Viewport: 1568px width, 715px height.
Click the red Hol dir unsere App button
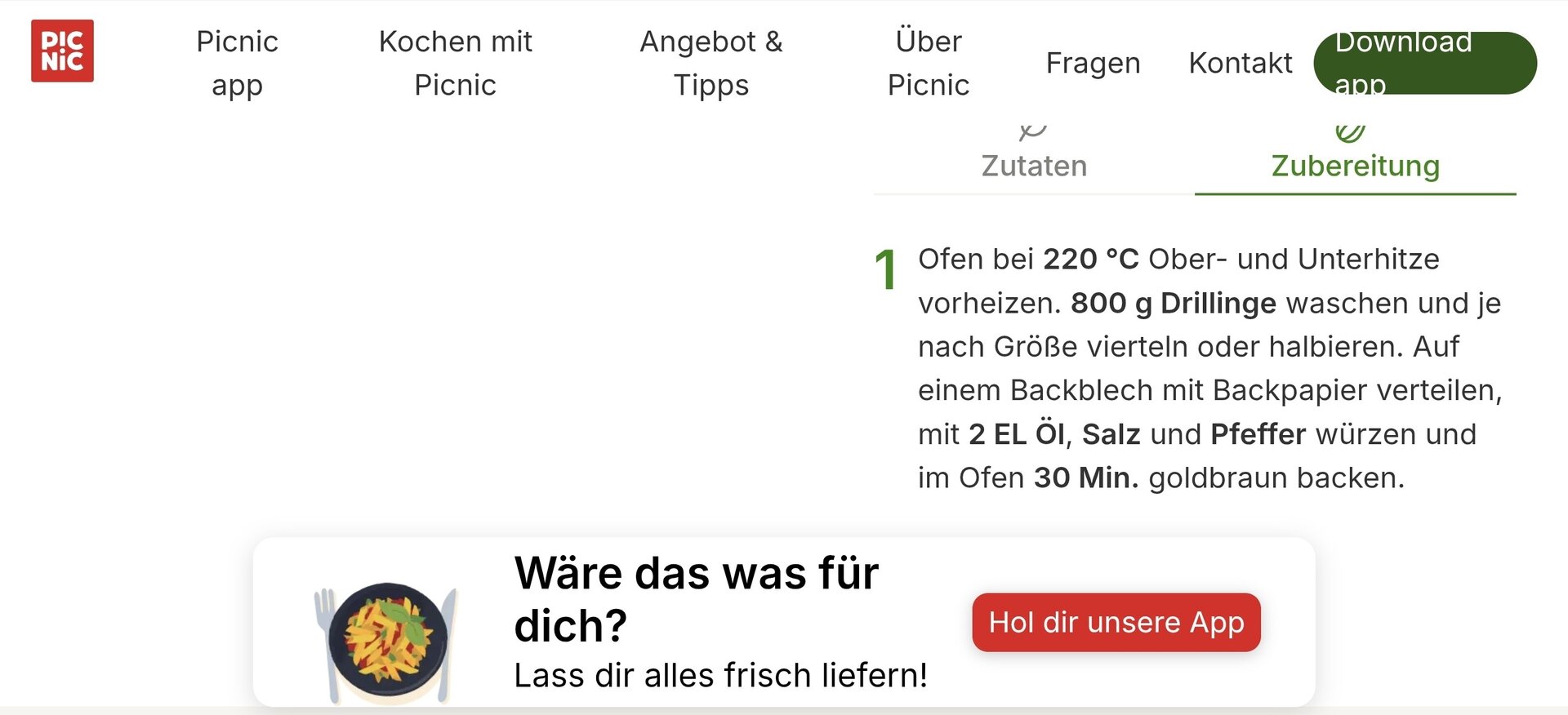[x=1116, y=622]
